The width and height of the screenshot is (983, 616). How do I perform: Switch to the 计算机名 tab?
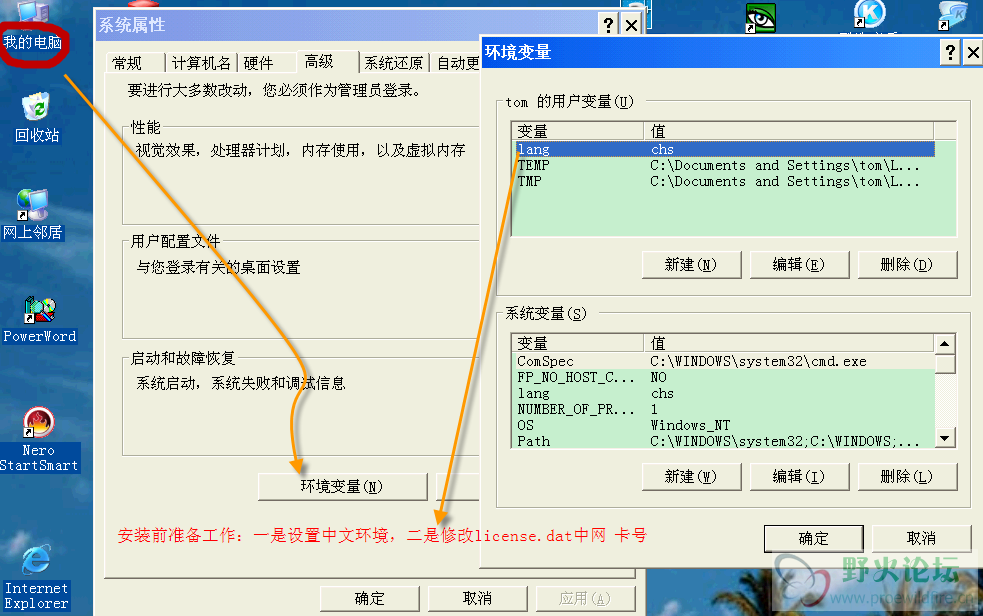click(201, 63)
